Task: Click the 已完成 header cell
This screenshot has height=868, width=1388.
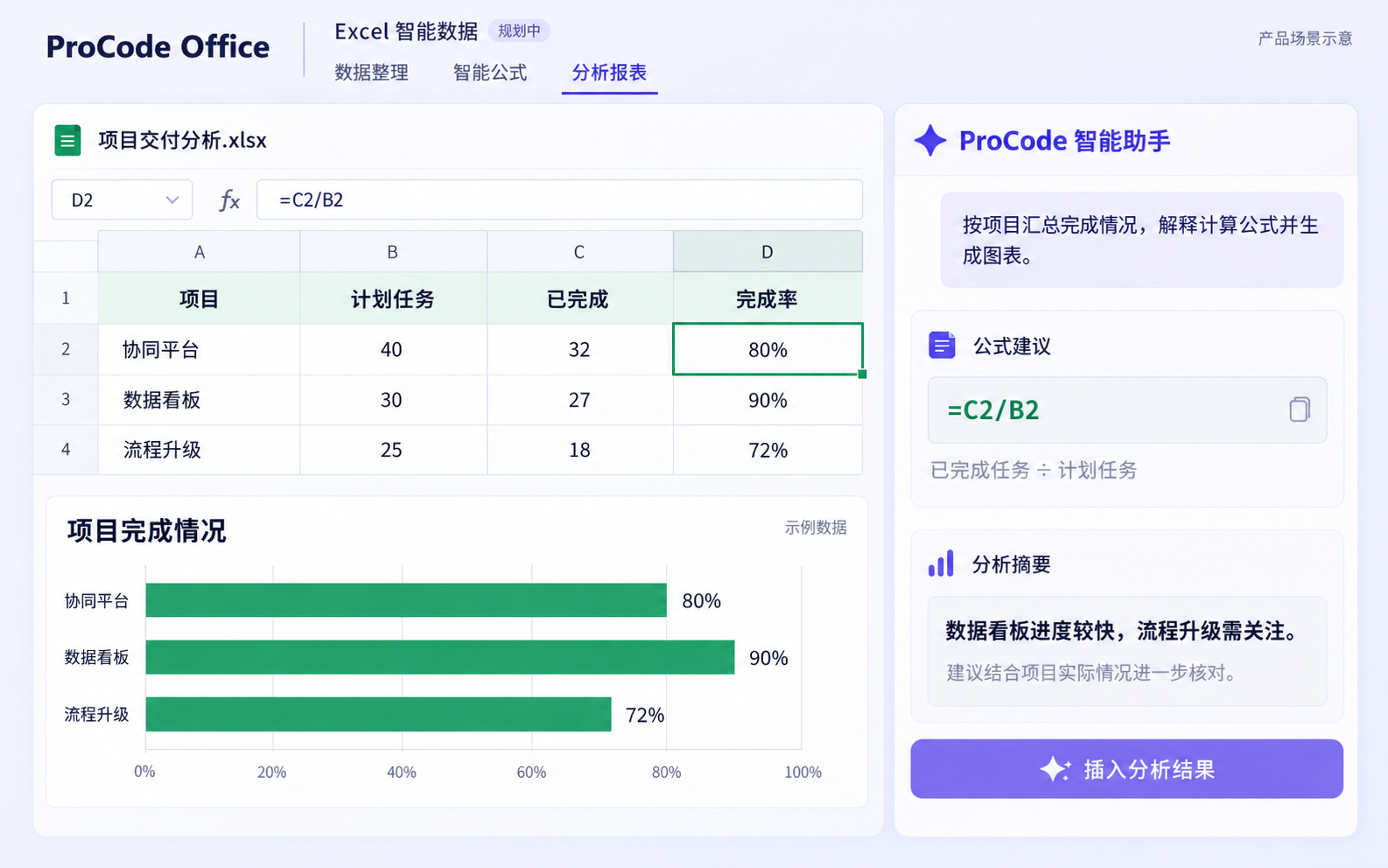Action: (579, 299)
